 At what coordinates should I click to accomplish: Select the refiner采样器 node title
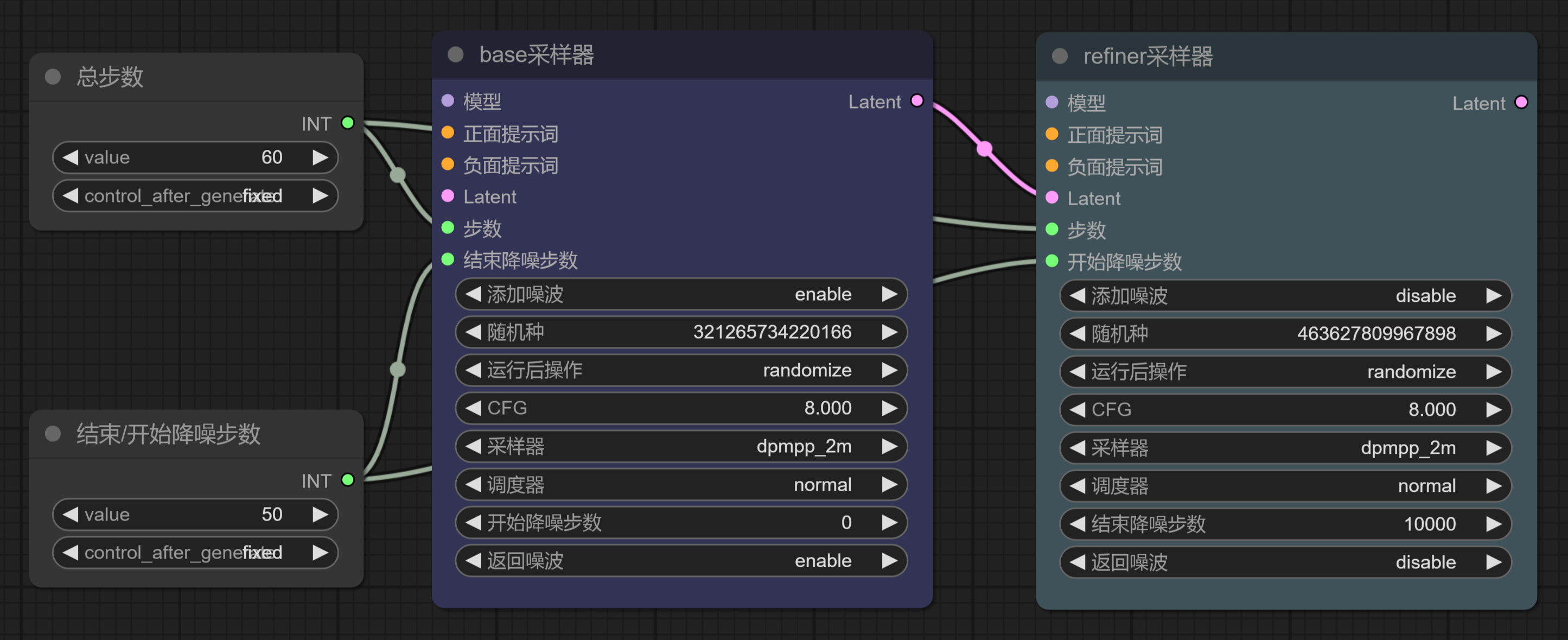pyautogui.click(x=1148, y=56)
